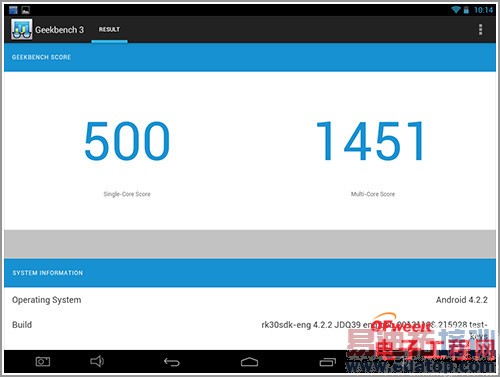Tap the battery status icon
Viewport: 500px width, 377px height.
point(466,10)
